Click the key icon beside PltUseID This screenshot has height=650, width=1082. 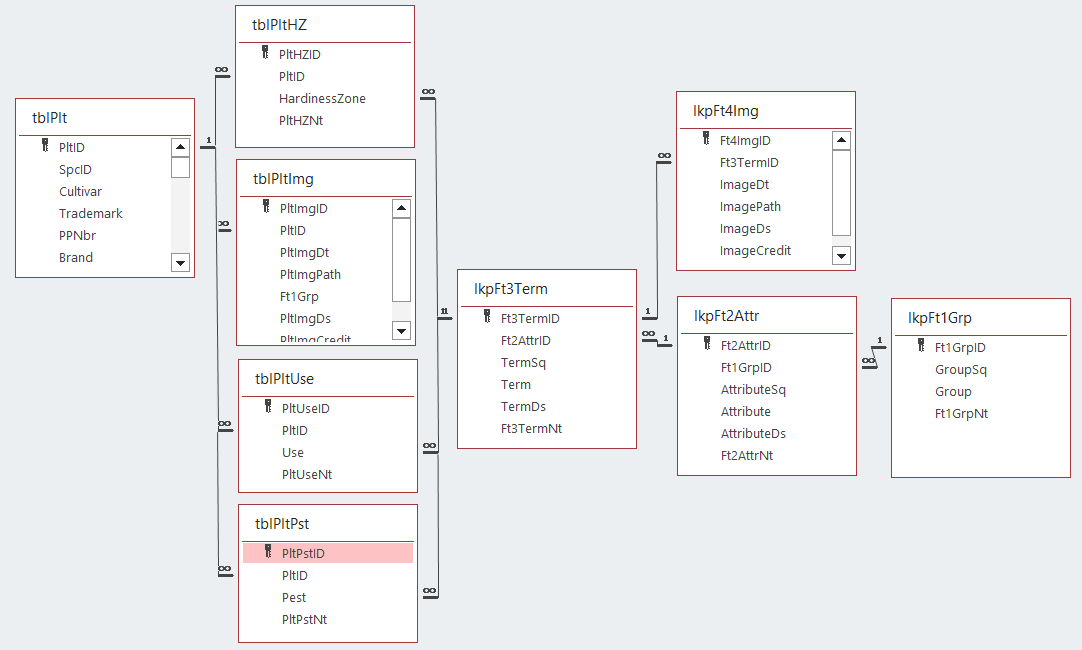click(268, 407)
